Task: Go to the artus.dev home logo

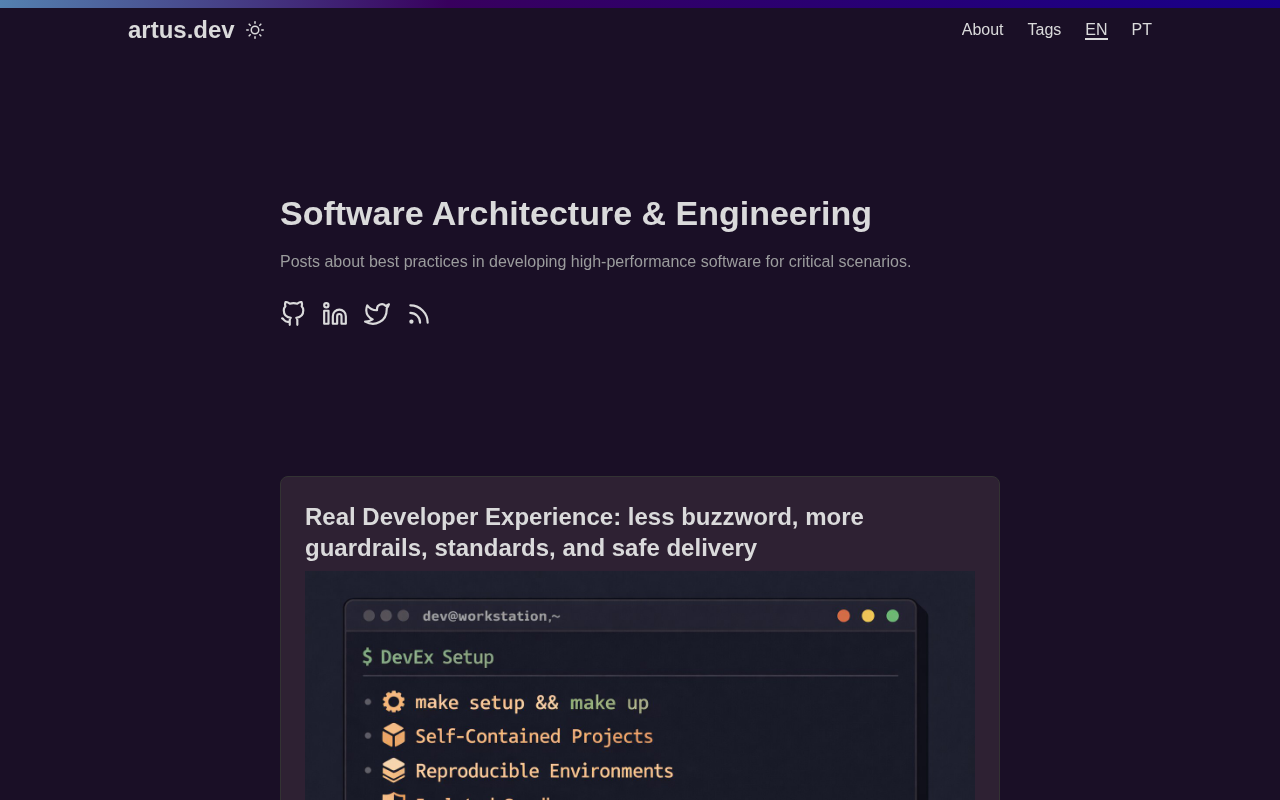Action: coord(181,30)
